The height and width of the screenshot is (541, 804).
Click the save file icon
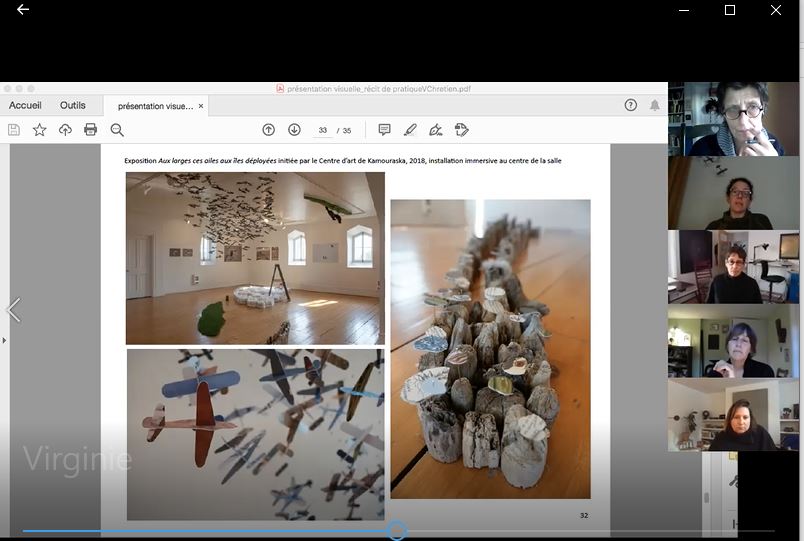(14, 130)
